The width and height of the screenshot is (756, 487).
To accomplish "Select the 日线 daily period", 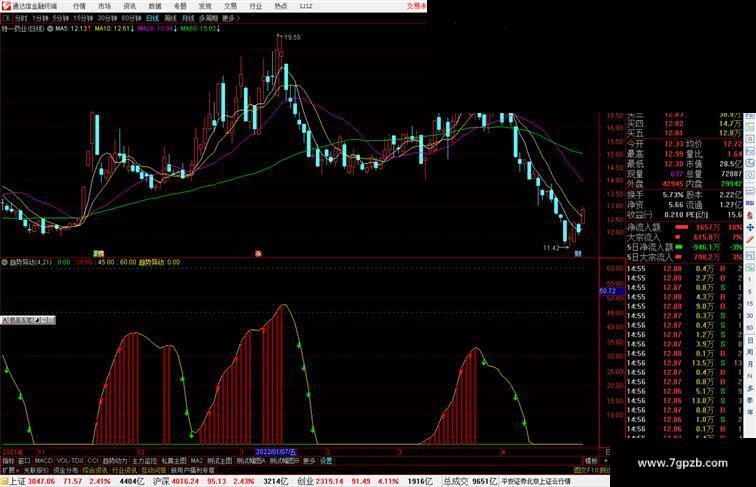I will (x=152, y=18).
